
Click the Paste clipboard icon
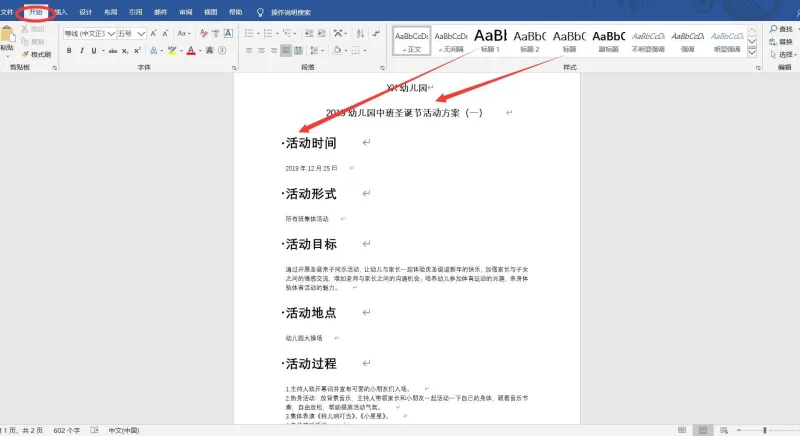[8, 35]
